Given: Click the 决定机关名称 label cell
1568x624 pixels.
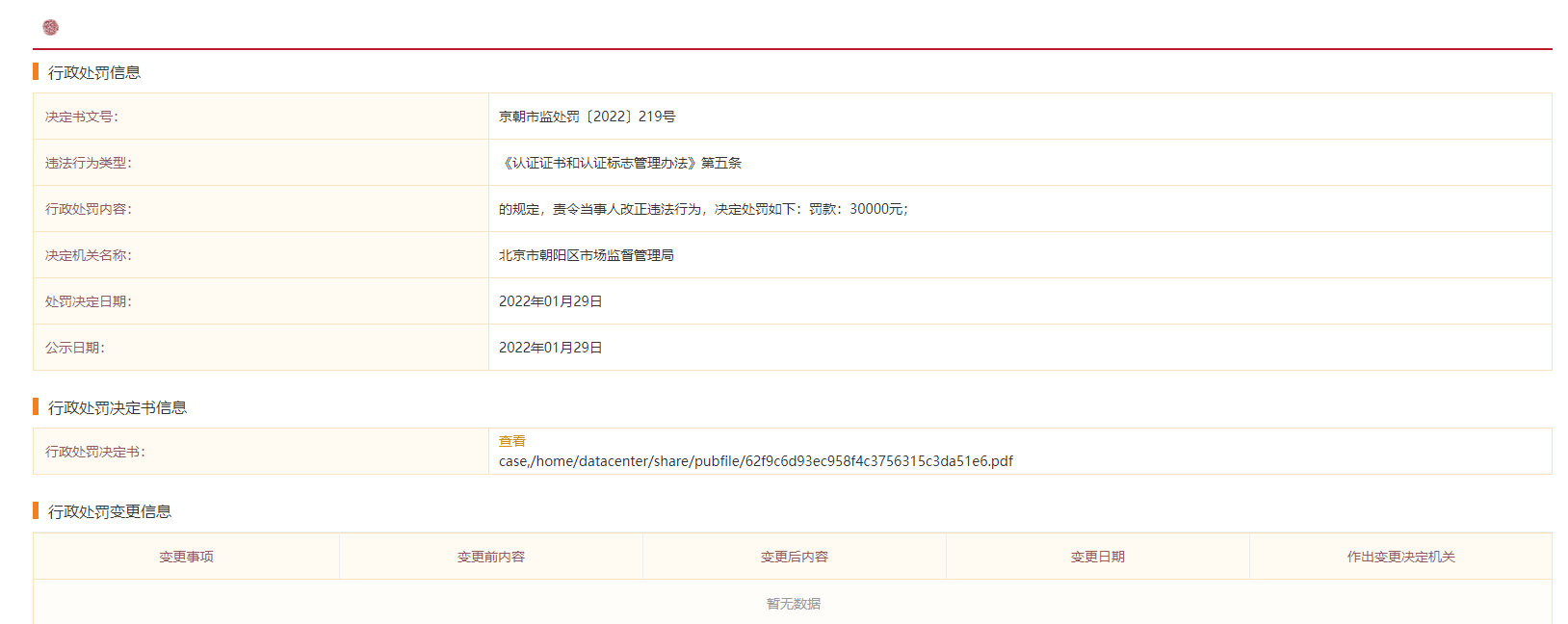Looking at the screenshot, I should (261, 255).
